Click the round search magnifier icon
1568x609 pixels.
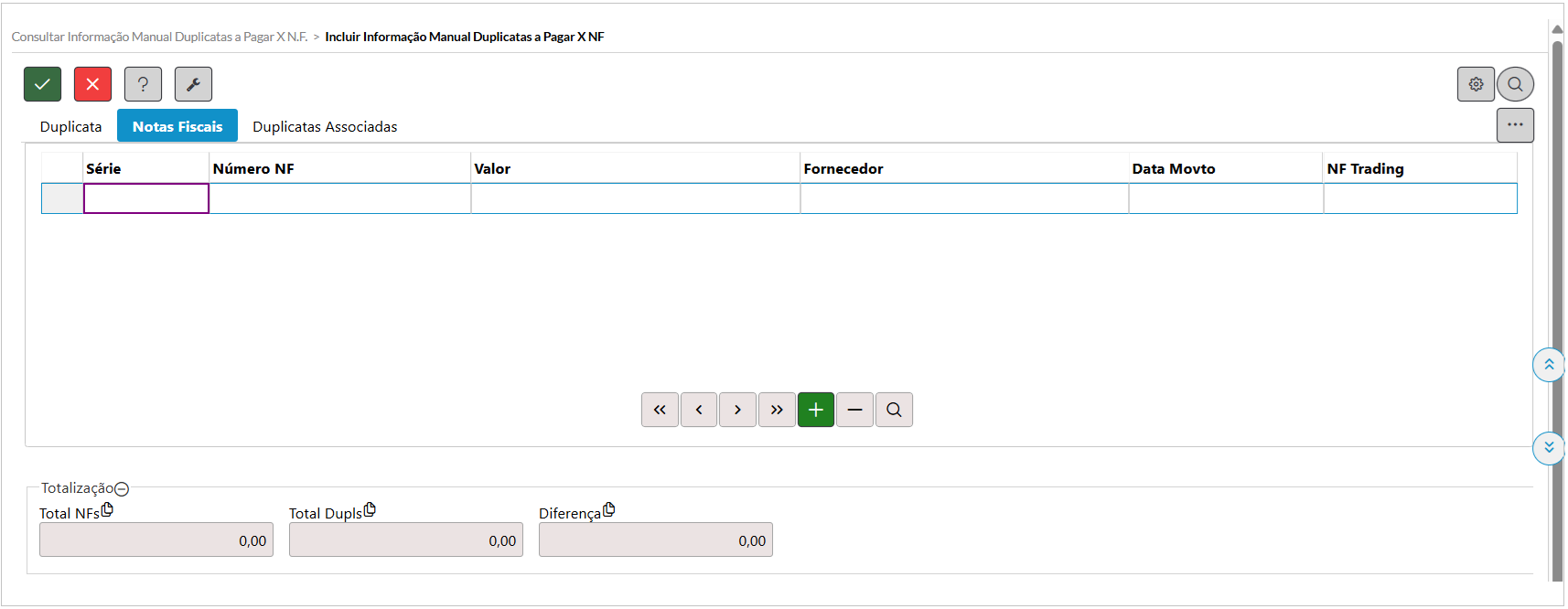(1515, 84)
